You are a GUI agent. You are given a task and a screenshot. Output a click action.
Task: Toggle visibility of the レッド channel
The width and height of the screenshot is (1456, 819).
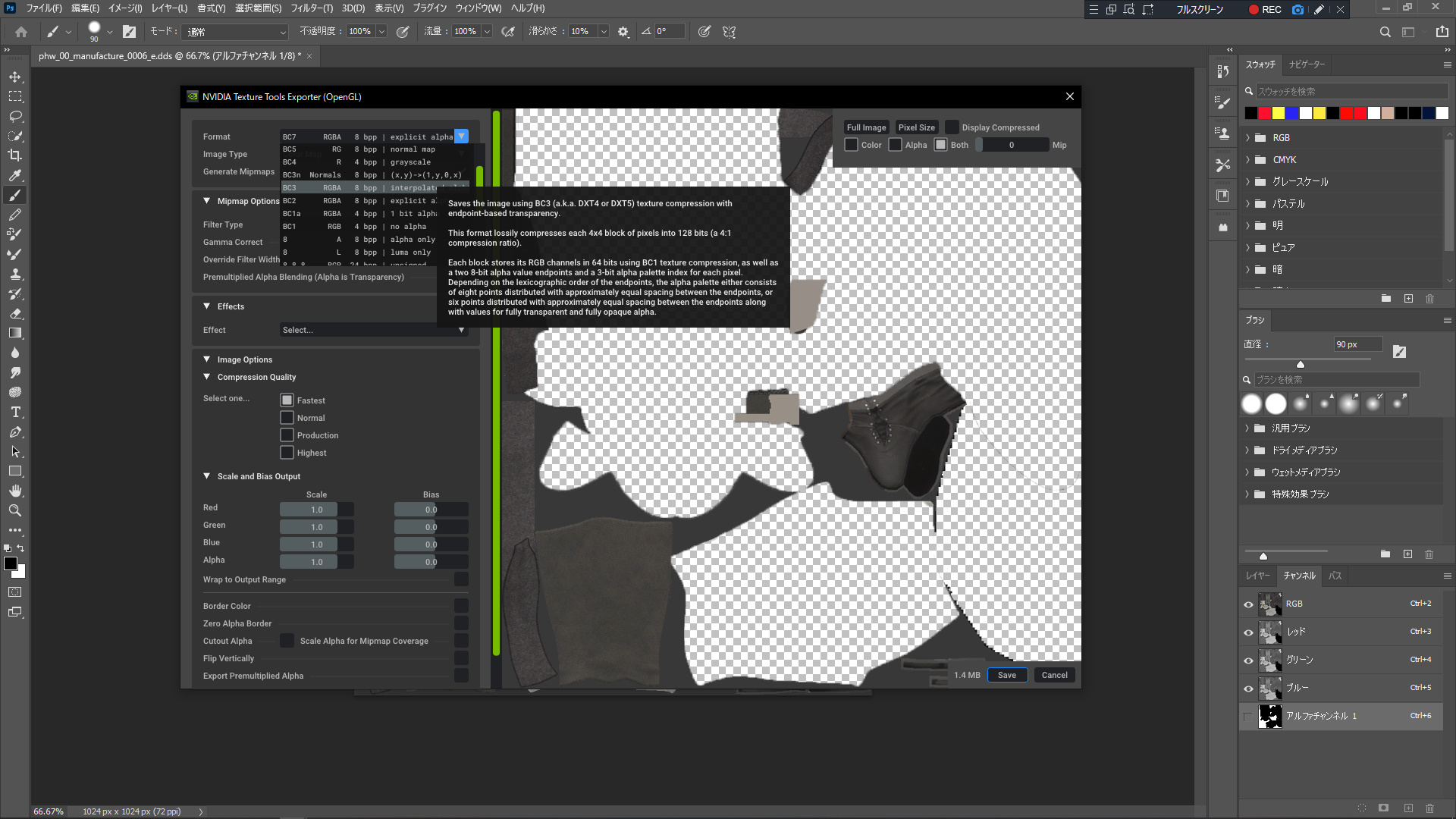[x=1248, y=632]
